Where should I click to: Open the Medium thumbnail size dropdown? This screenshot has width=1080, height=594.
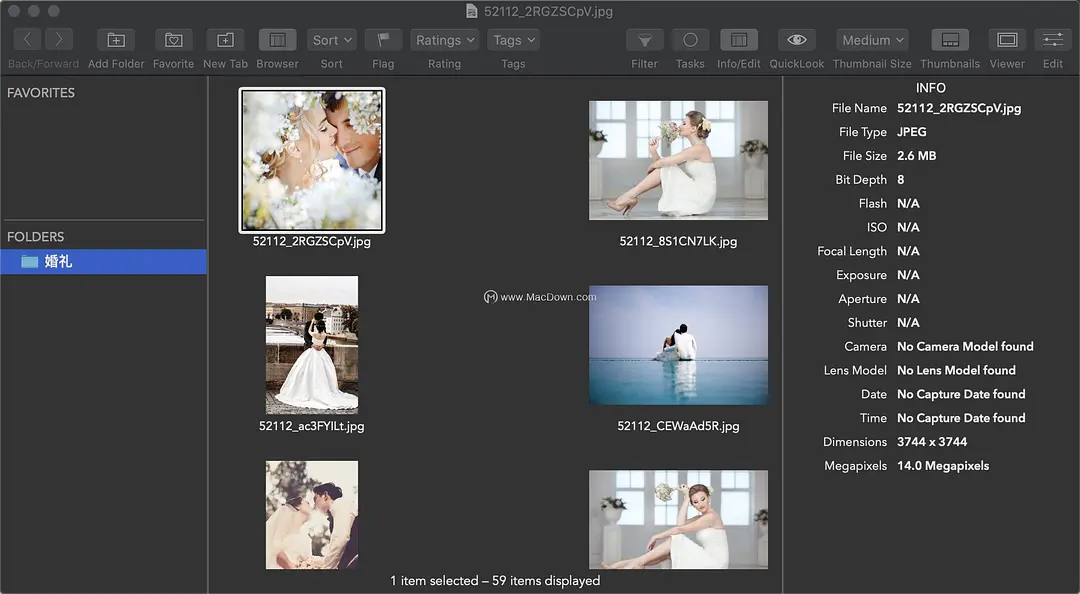point(872,40)
